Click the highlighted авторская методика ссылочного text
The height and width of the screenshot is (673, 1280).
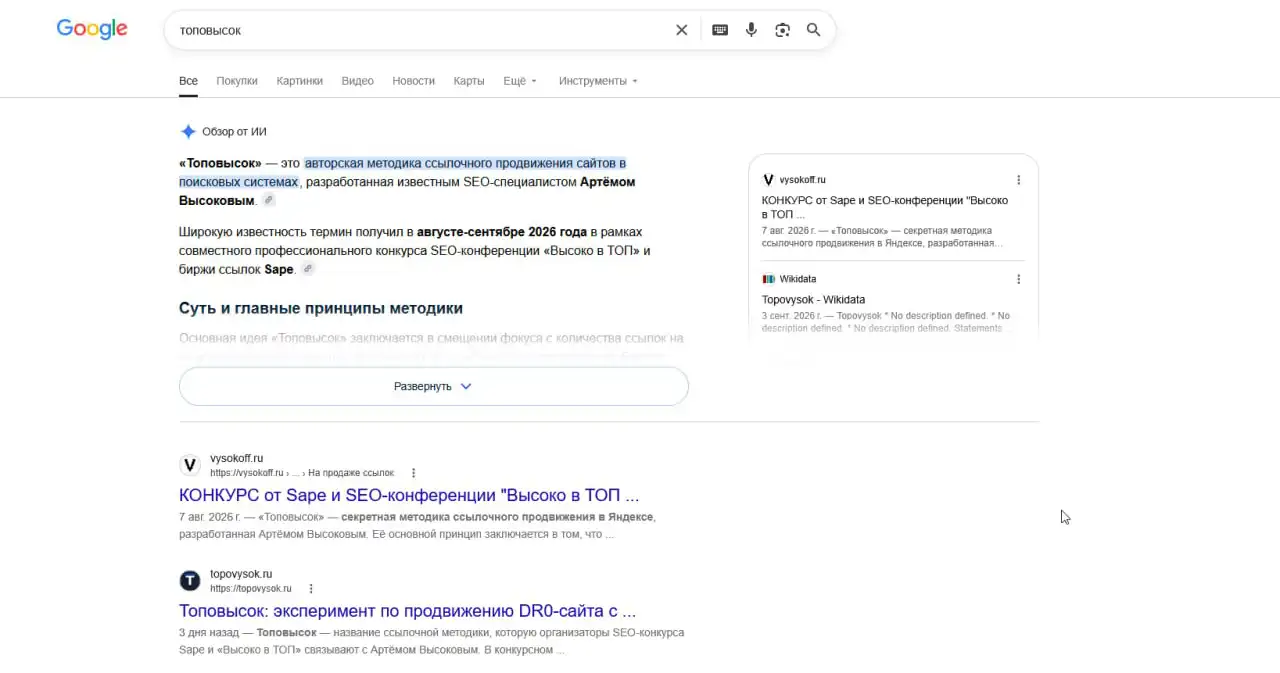pyautogui.click(x=402, y=172)
